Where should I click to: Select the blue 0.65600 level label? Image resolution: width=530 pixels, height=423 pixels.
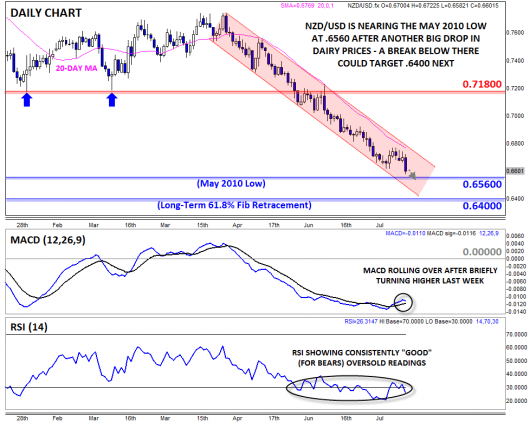click(x=482, y=184)
